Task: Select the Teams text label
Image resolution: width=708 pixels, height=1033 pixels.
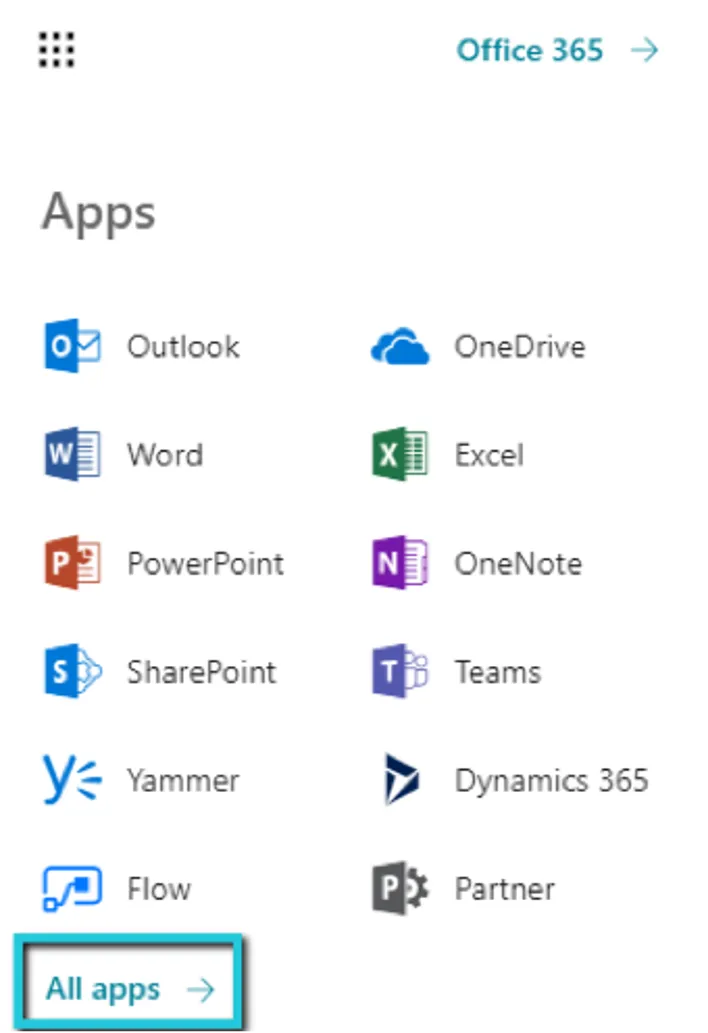Action: [498, 672]
